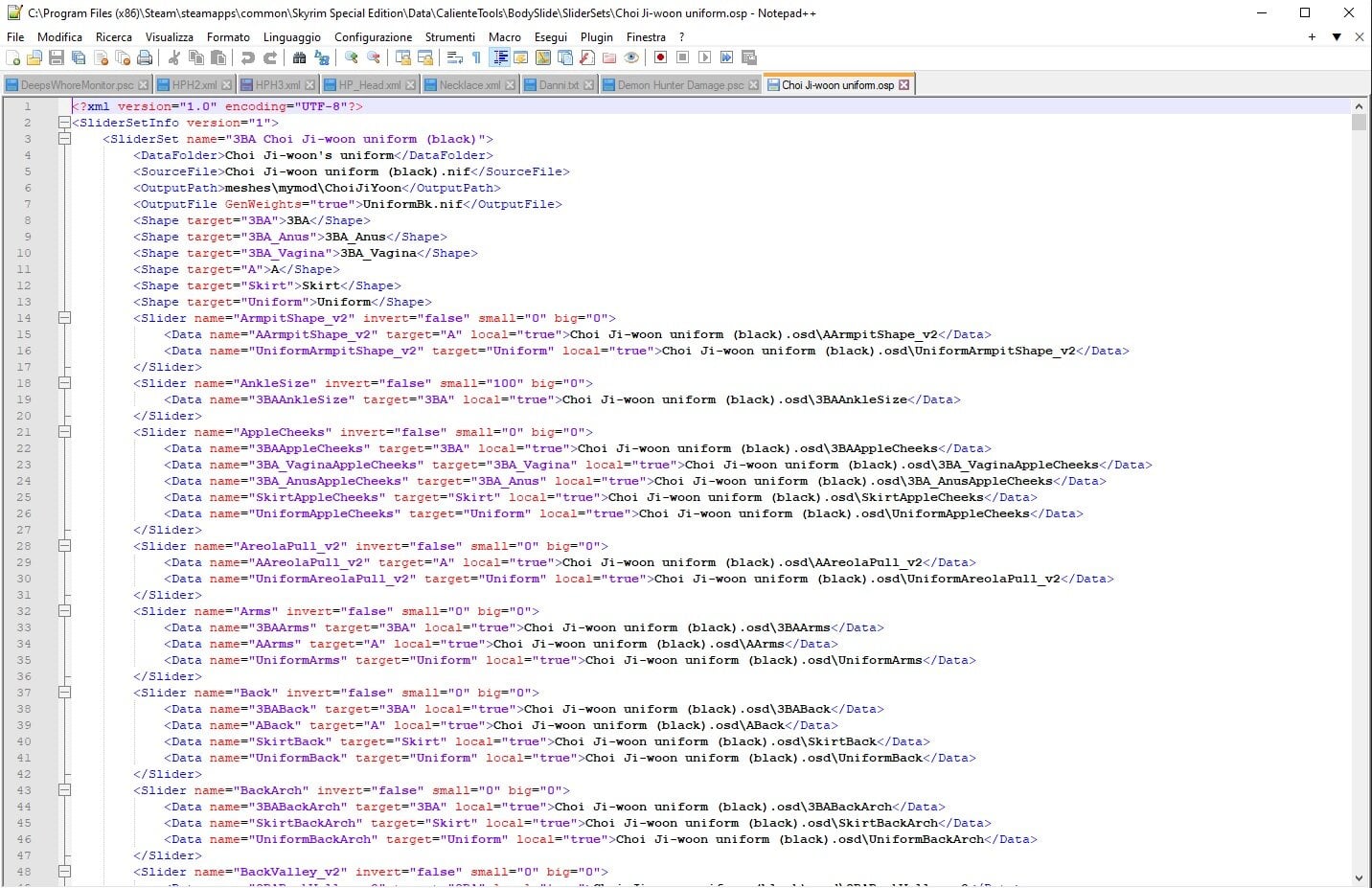Open the Function List icon
The image size is (1372, 888).
pyautogui.click(x=587, y=57)
